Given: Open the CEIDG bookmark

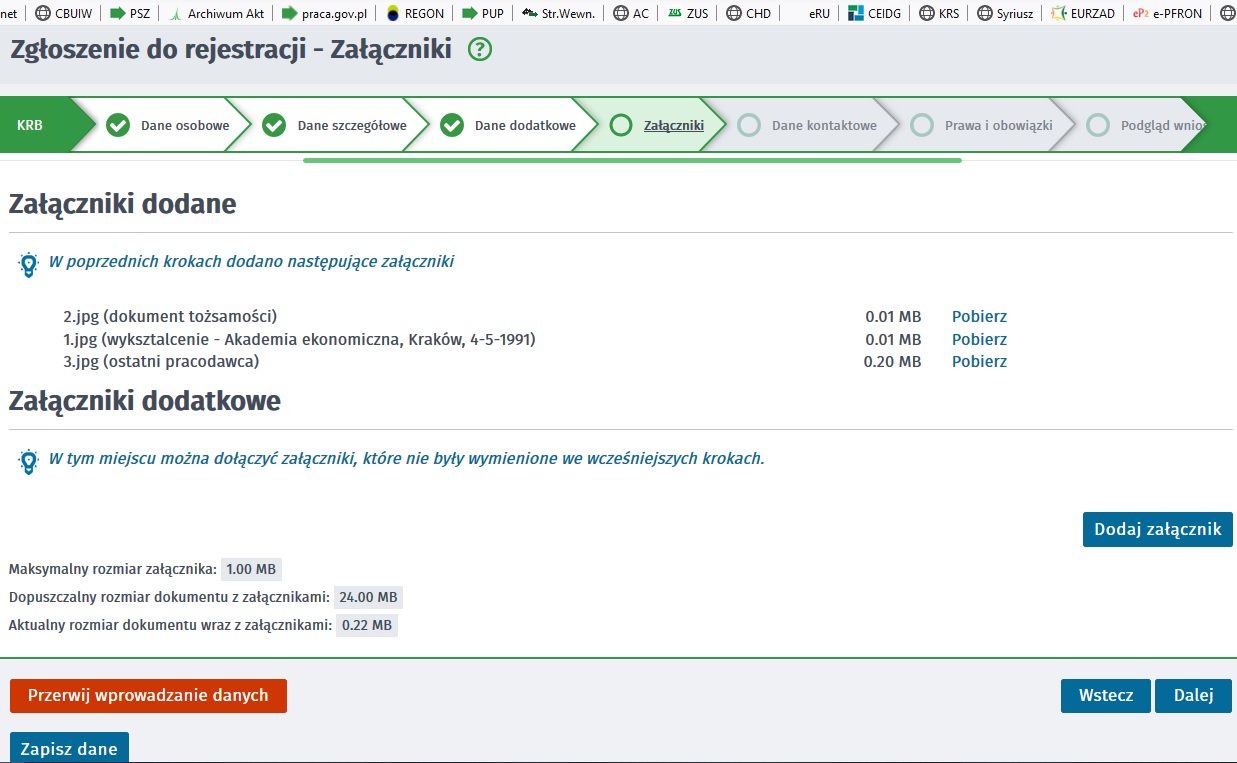Looking at the screenshot, I should [x=873, y=13].
